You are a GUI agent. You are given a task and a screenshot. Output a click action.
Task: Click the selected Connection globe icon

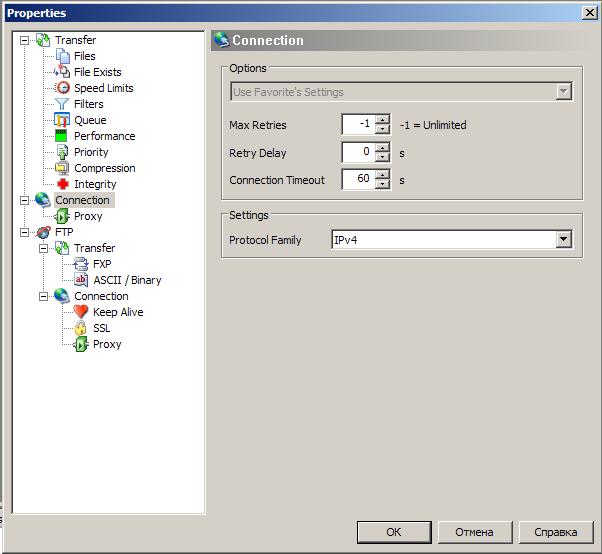pyautogui.click(x=43, y=200)
